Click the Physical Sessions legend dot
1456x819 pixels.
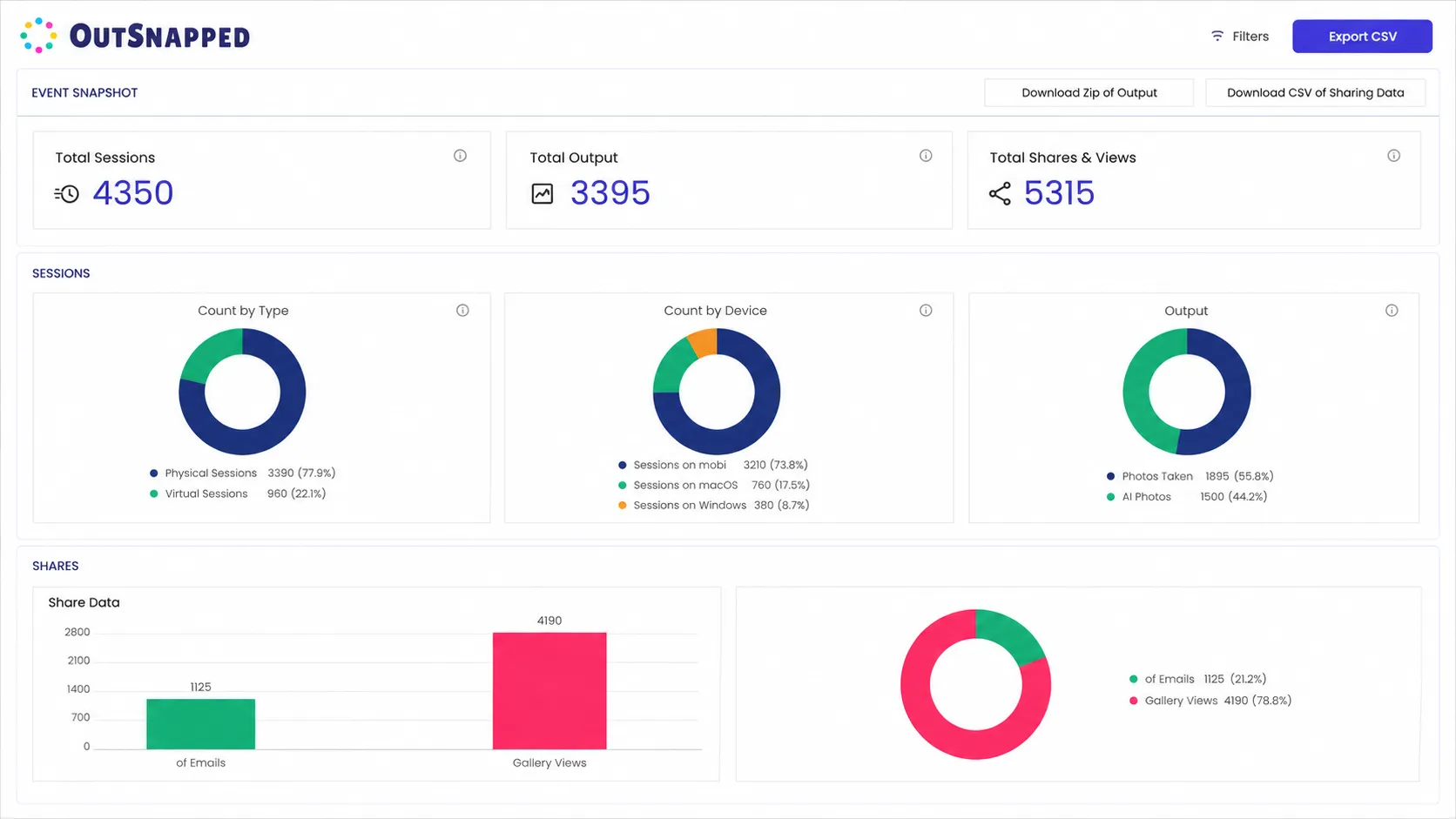(x=154, y=473)
